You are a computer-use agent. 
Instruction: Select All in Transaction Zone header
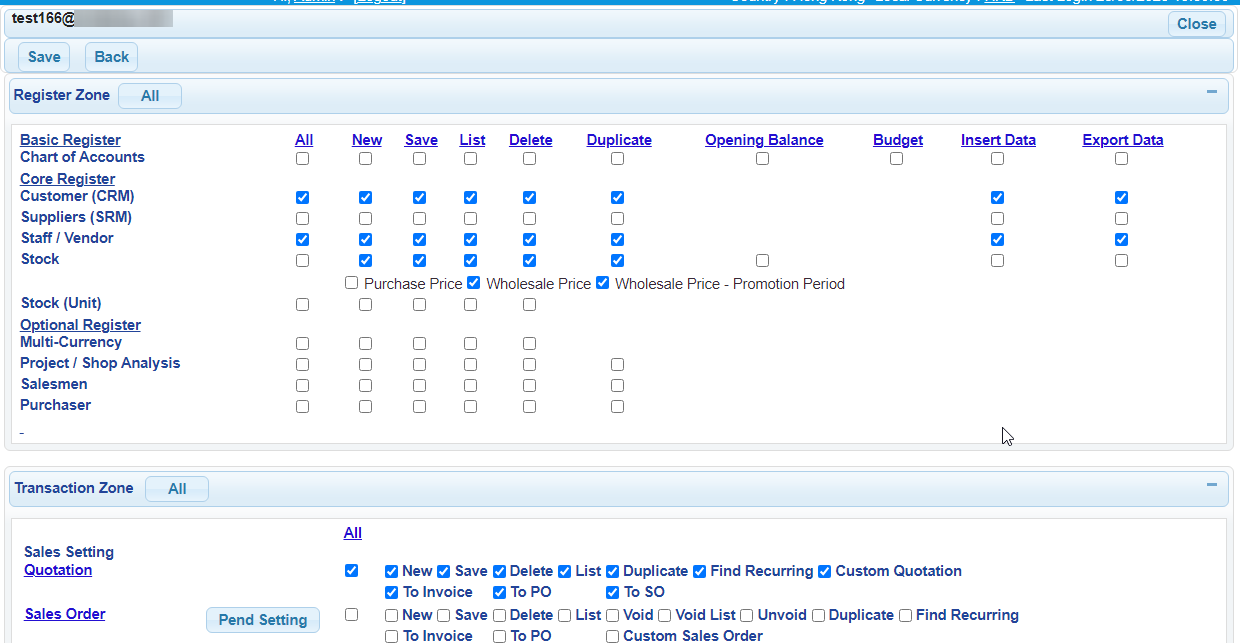pos(177,489)
